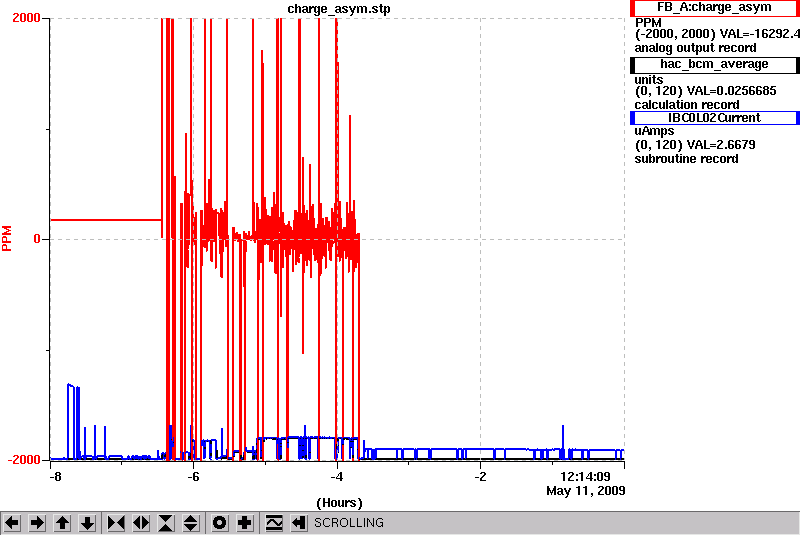
Task: Click the 0 y-axis tick label
Action: click(x=37, y=239)
